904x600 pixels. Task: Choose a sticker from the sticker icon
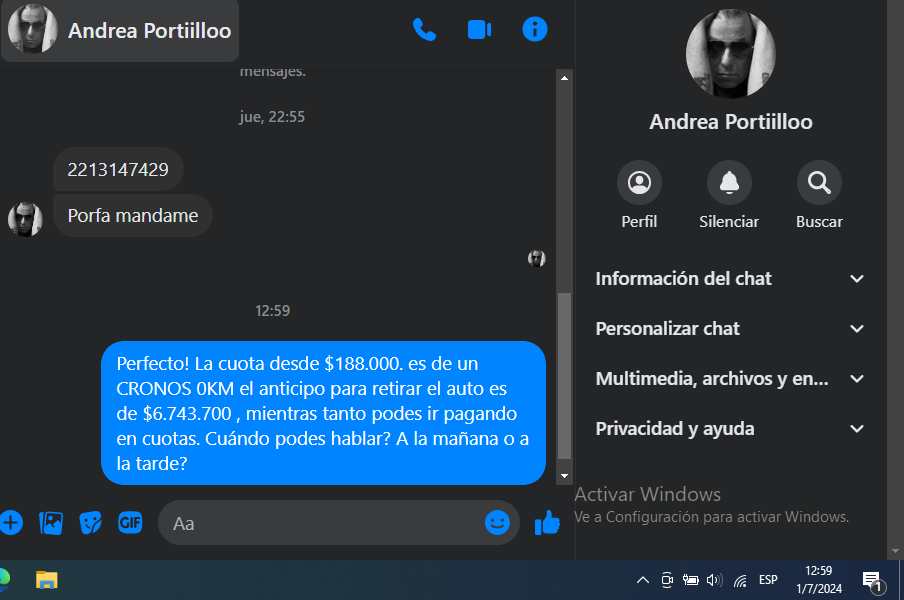click(91, 523)
